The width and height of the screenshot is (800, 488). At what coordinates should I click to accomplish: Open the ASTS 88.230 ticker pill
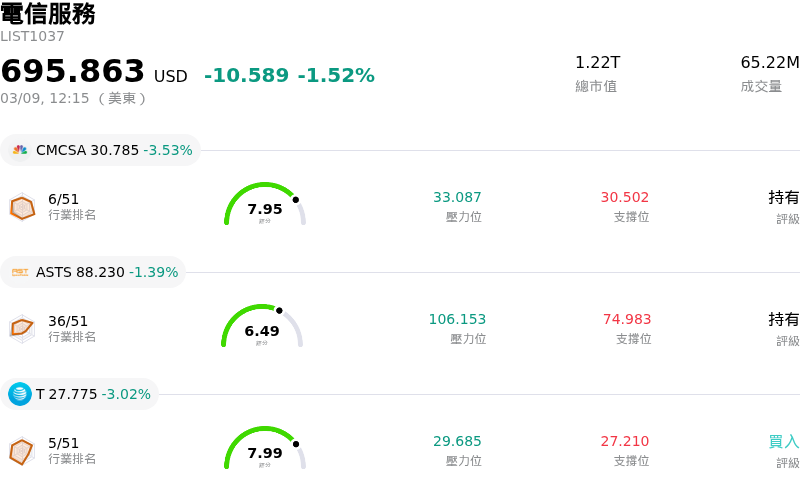[93, 272]
